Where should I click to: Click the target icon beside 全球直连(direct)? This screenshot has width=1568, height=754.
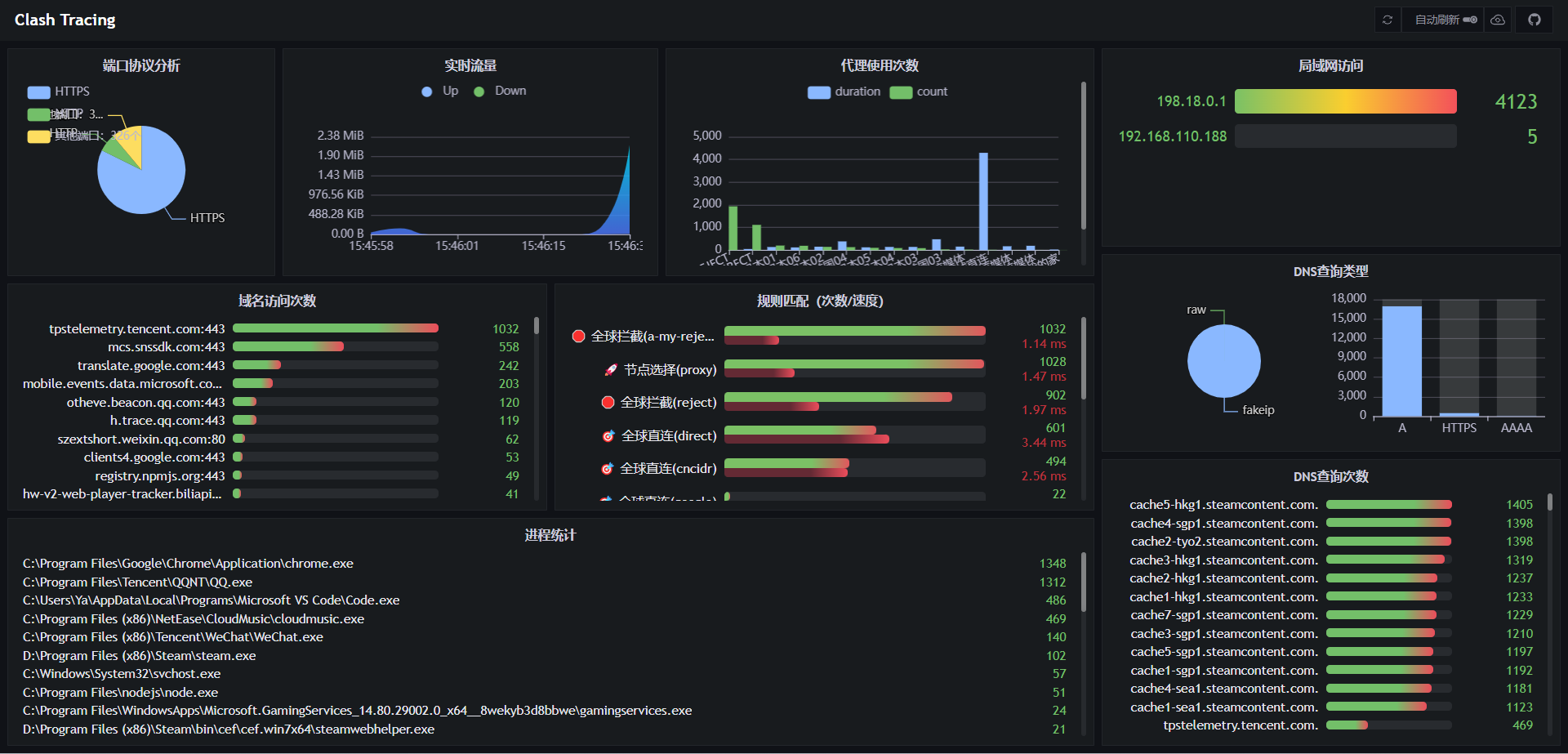tap(608, 436)
